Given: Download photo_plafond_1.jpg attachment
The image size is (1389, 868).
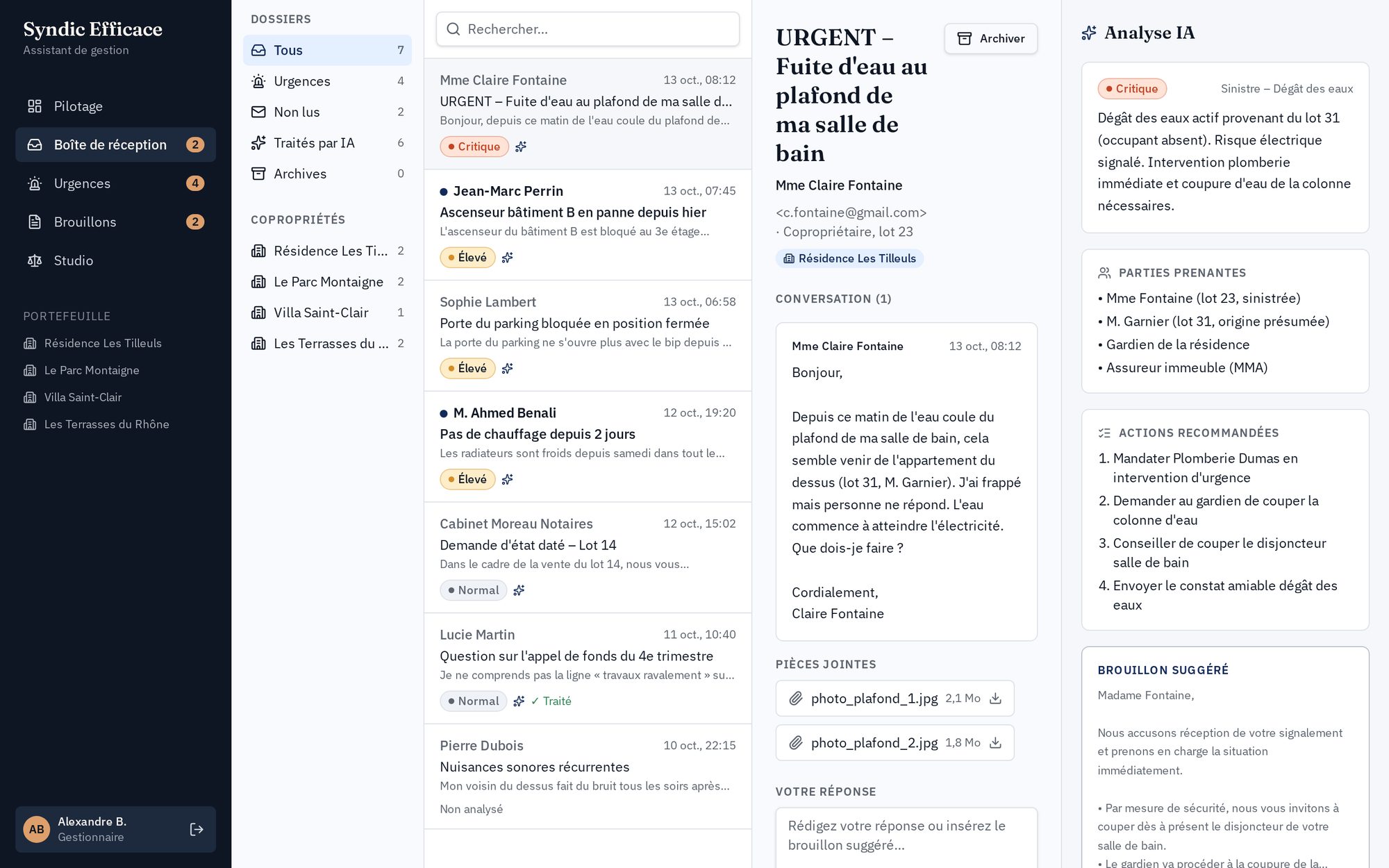Looking at the screenshot, I should (x=995, y=698).
